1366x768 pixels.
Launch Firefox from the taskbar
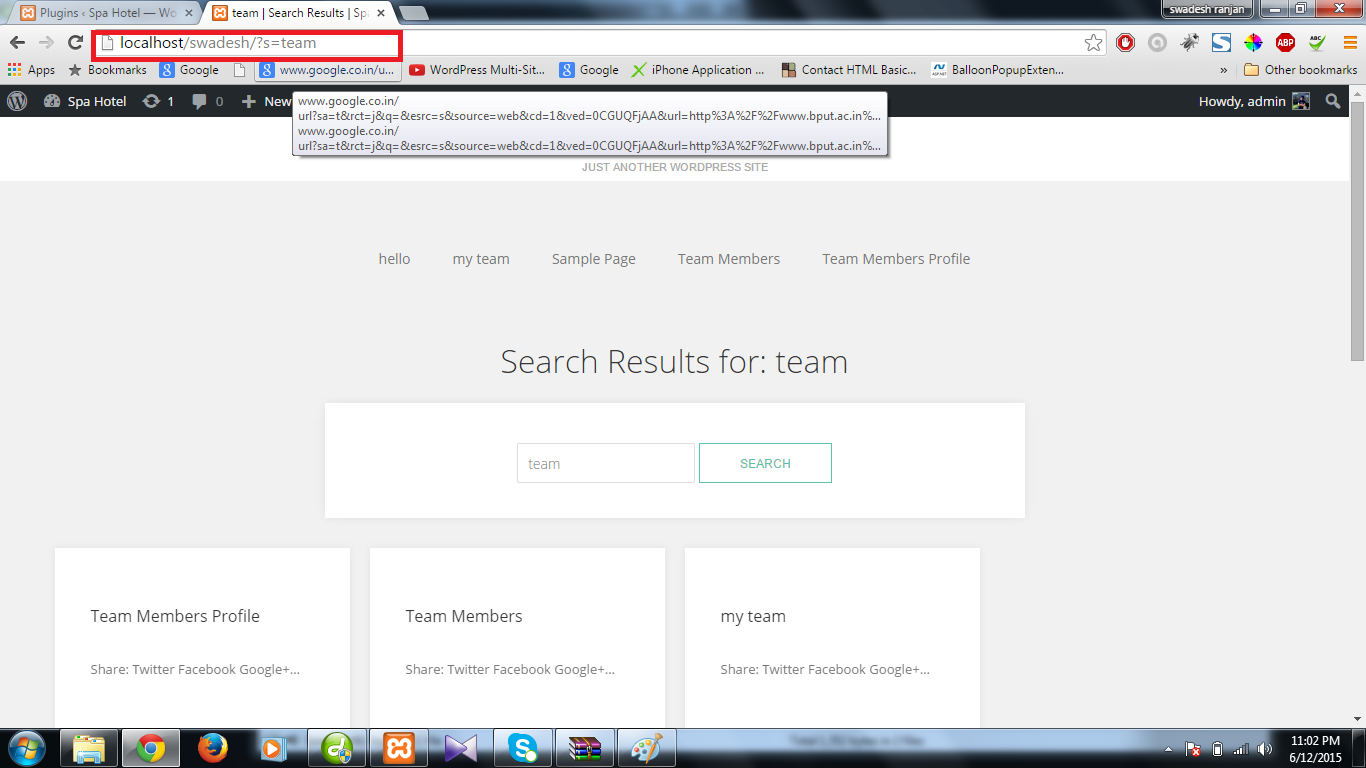click(x=213, y=748)
